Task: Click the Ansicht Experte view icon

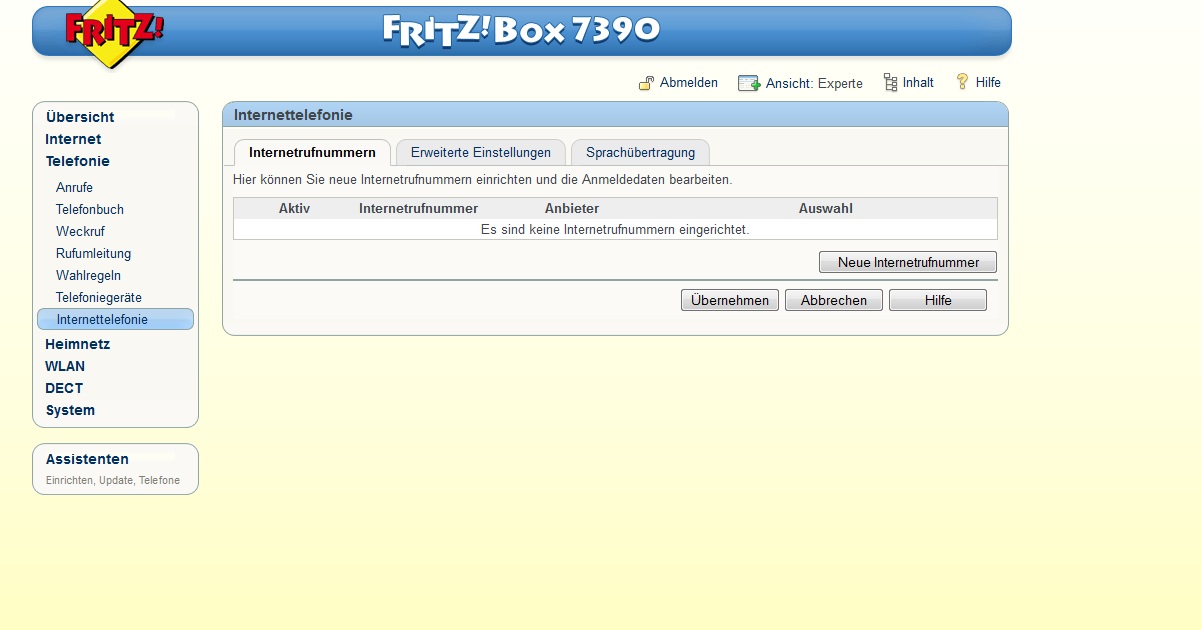Action: 749,83
